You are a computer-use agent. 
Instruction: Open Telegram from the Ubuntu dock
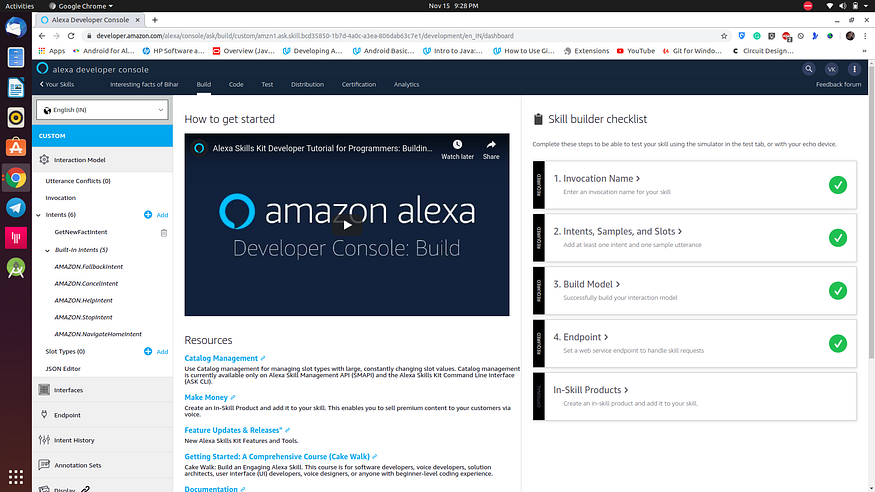click(16, 208)
